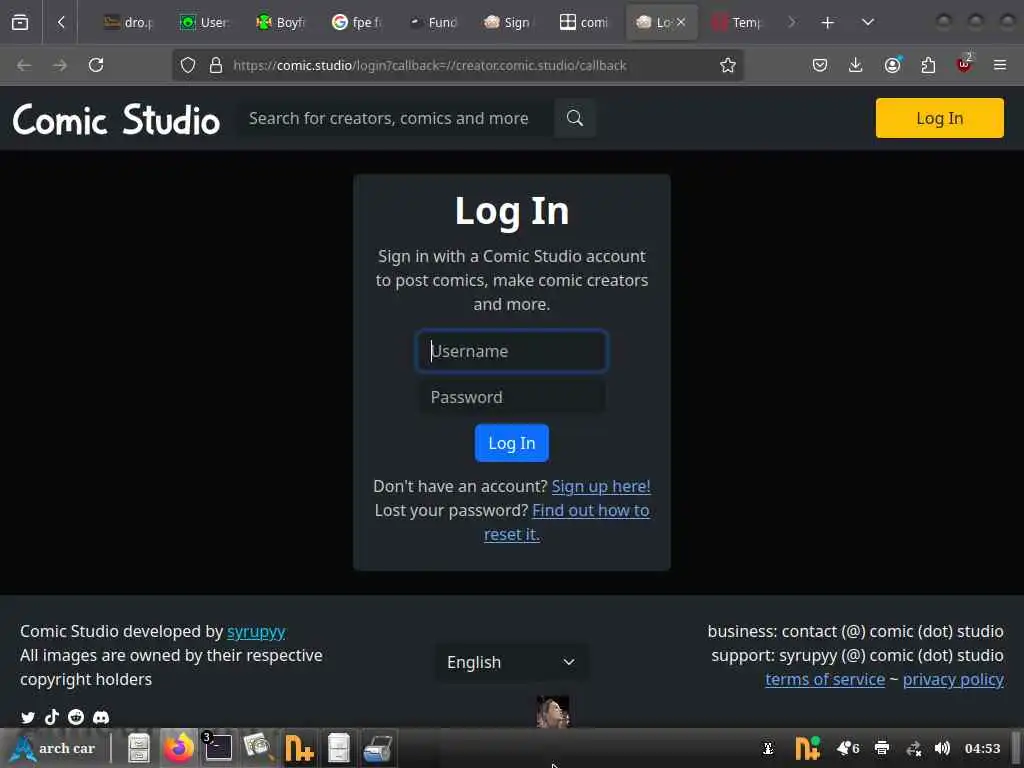Go to the Comic Studio home logo
This screenshot has height=768, width=1024.
point(116,120)
